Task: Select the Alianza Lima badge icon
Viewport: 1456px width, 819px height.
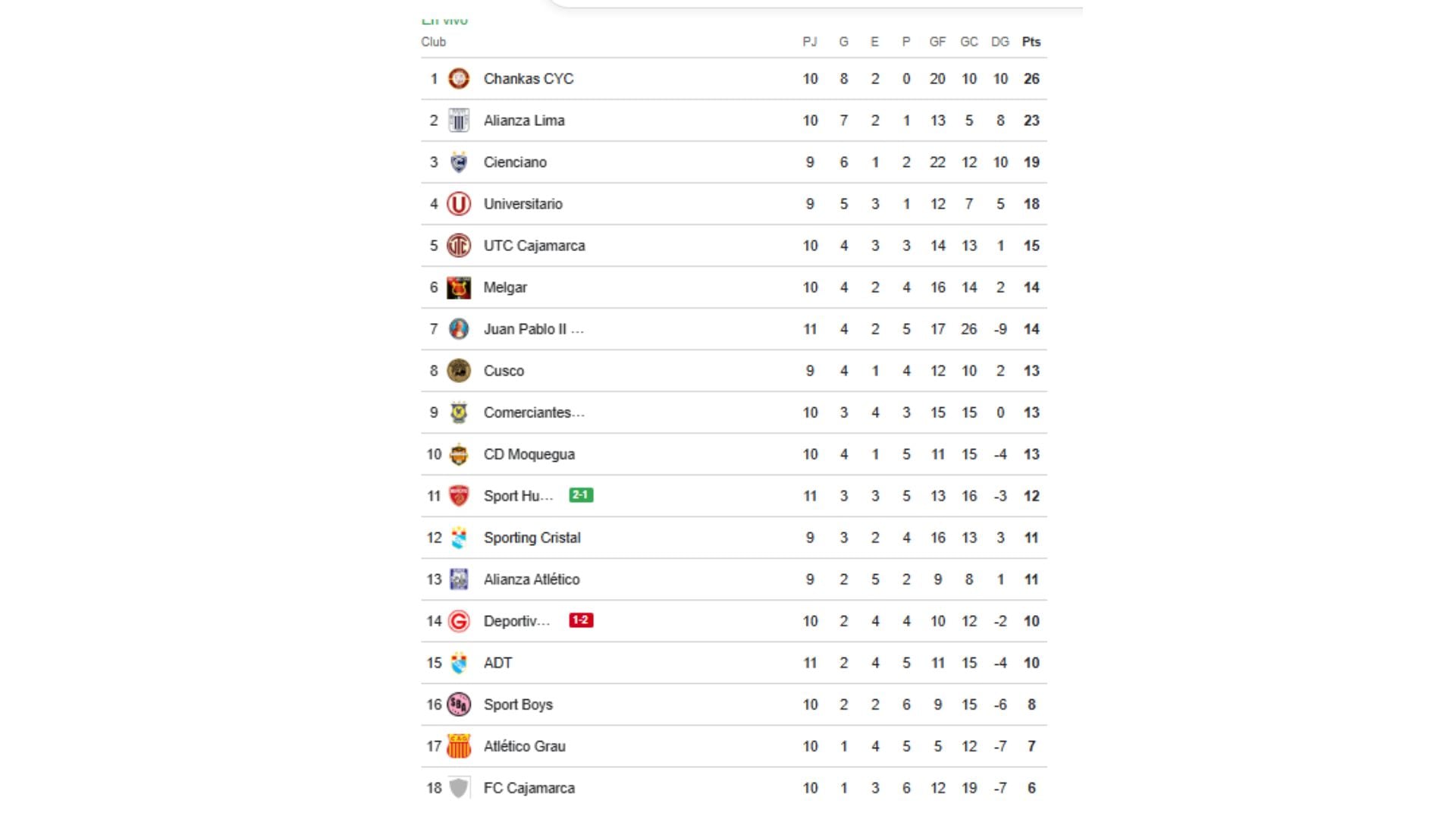Action: pos(459,120)
